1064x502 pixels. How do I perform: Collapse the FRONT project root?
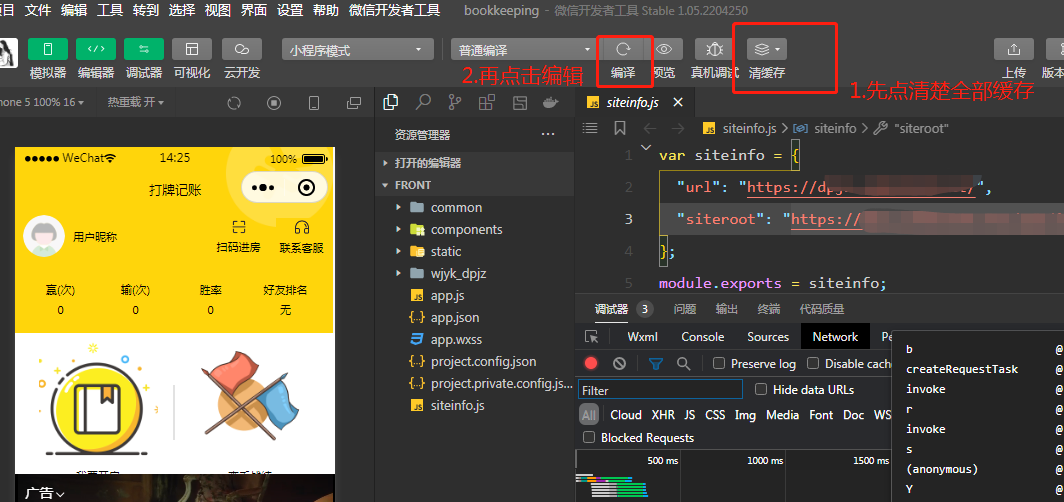pyautogui.click(x=474, y=185)
